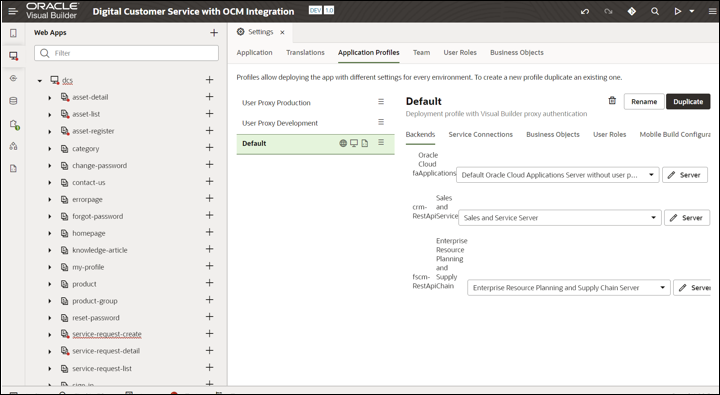
Task: Open the top-right header options menu
Action: tap(712, 11)
